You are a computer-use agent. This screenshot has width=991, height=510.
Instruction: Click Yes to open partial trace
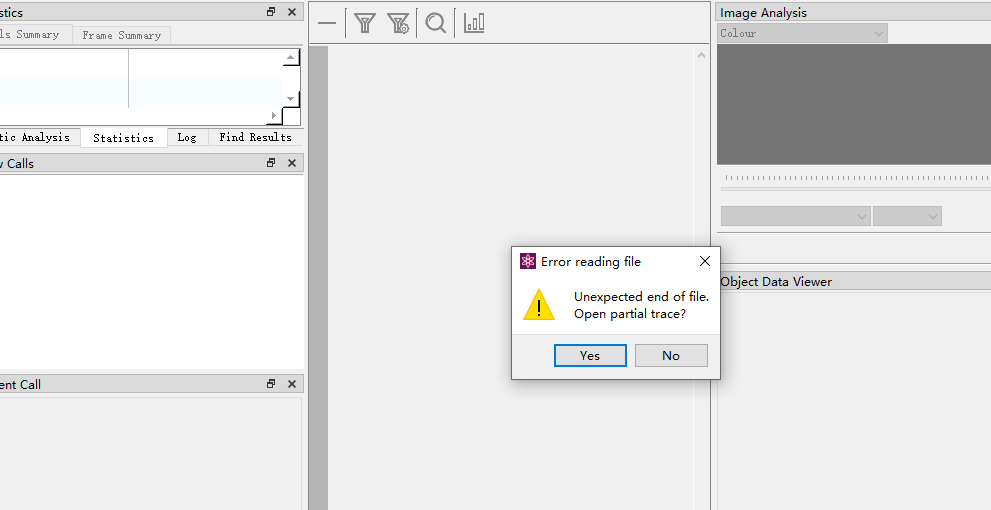pos(590,355)
